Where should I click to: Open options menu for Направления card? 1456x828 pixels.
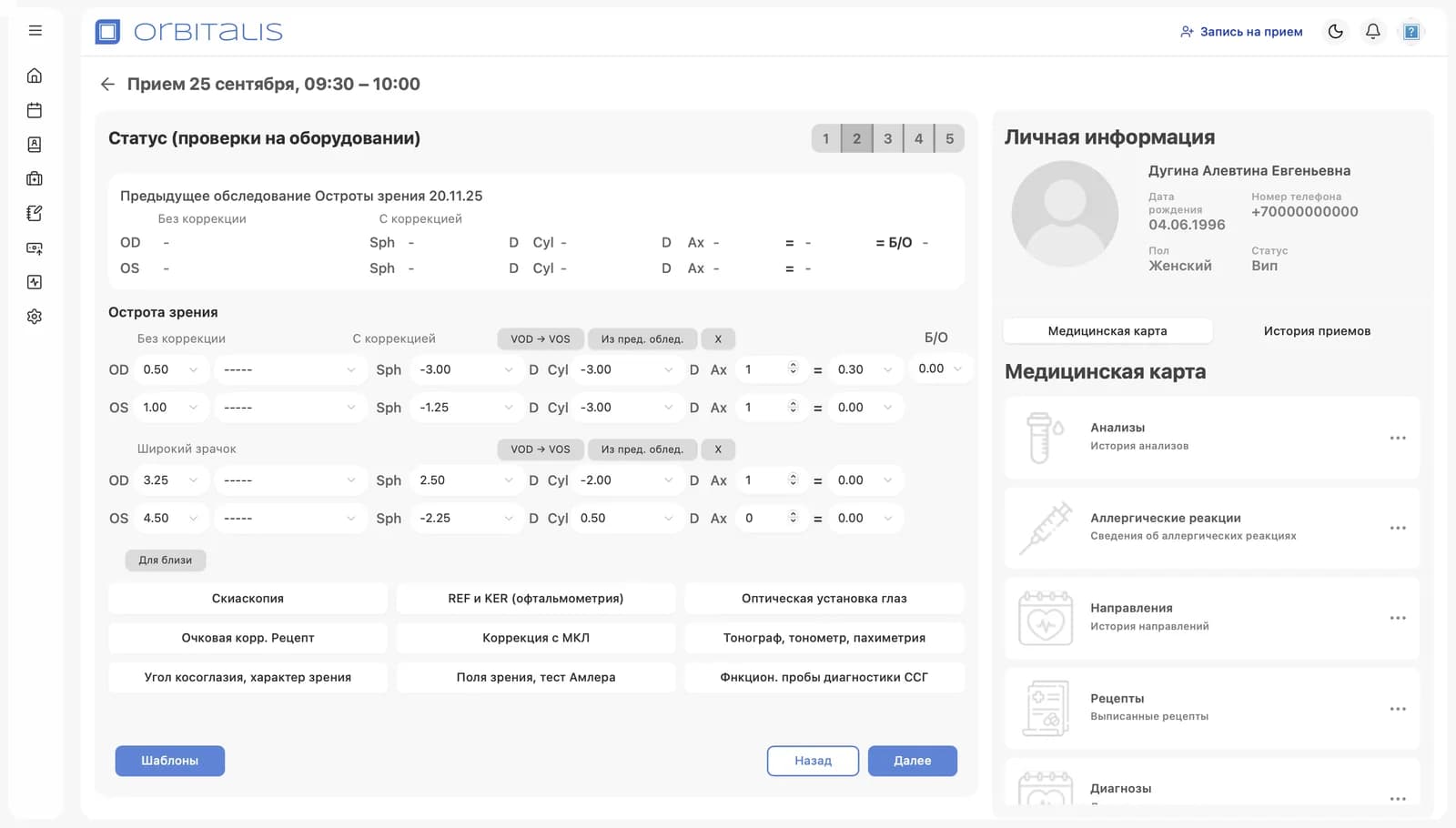pyautogui.click(x=1398, y=619)
